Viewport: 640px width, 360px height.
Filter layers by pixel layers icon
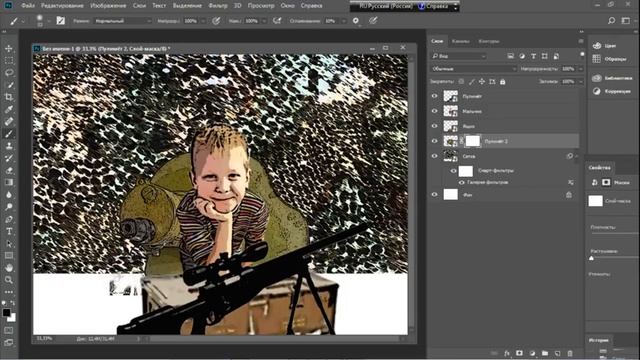(511, 56)
